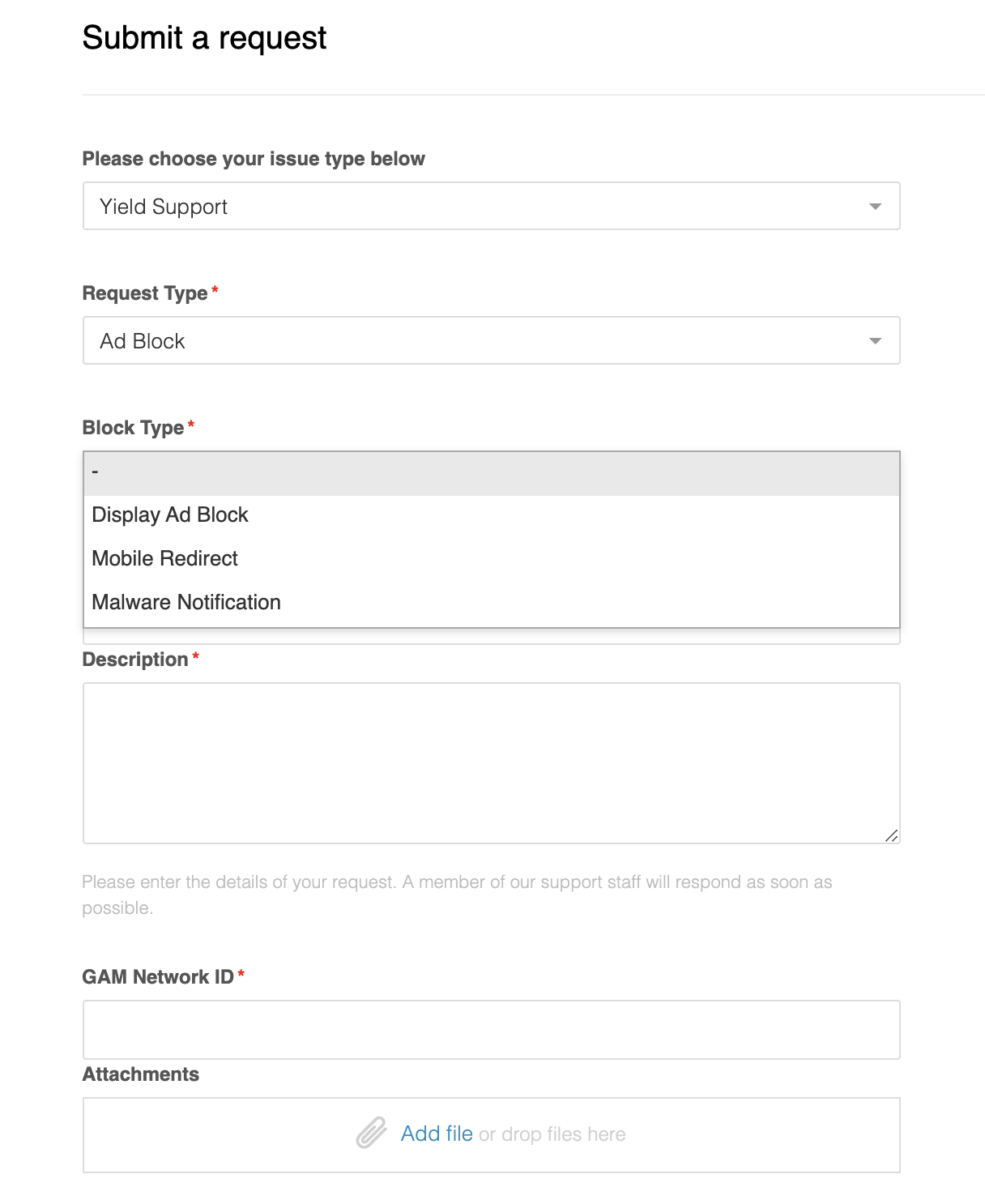Click the Add file link
985x1204 pixels.
(437, 1134)
